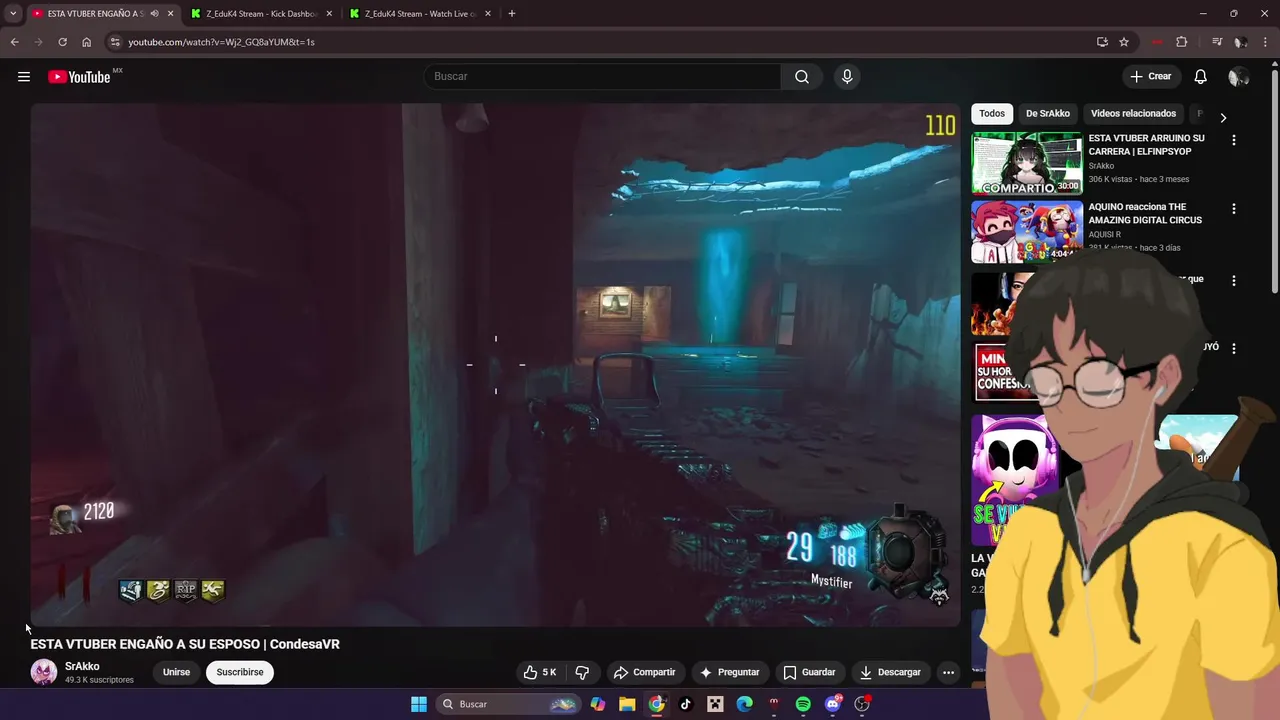
Task: Open the Chrome extensions puzzle icon
Action: (1182, 42)
